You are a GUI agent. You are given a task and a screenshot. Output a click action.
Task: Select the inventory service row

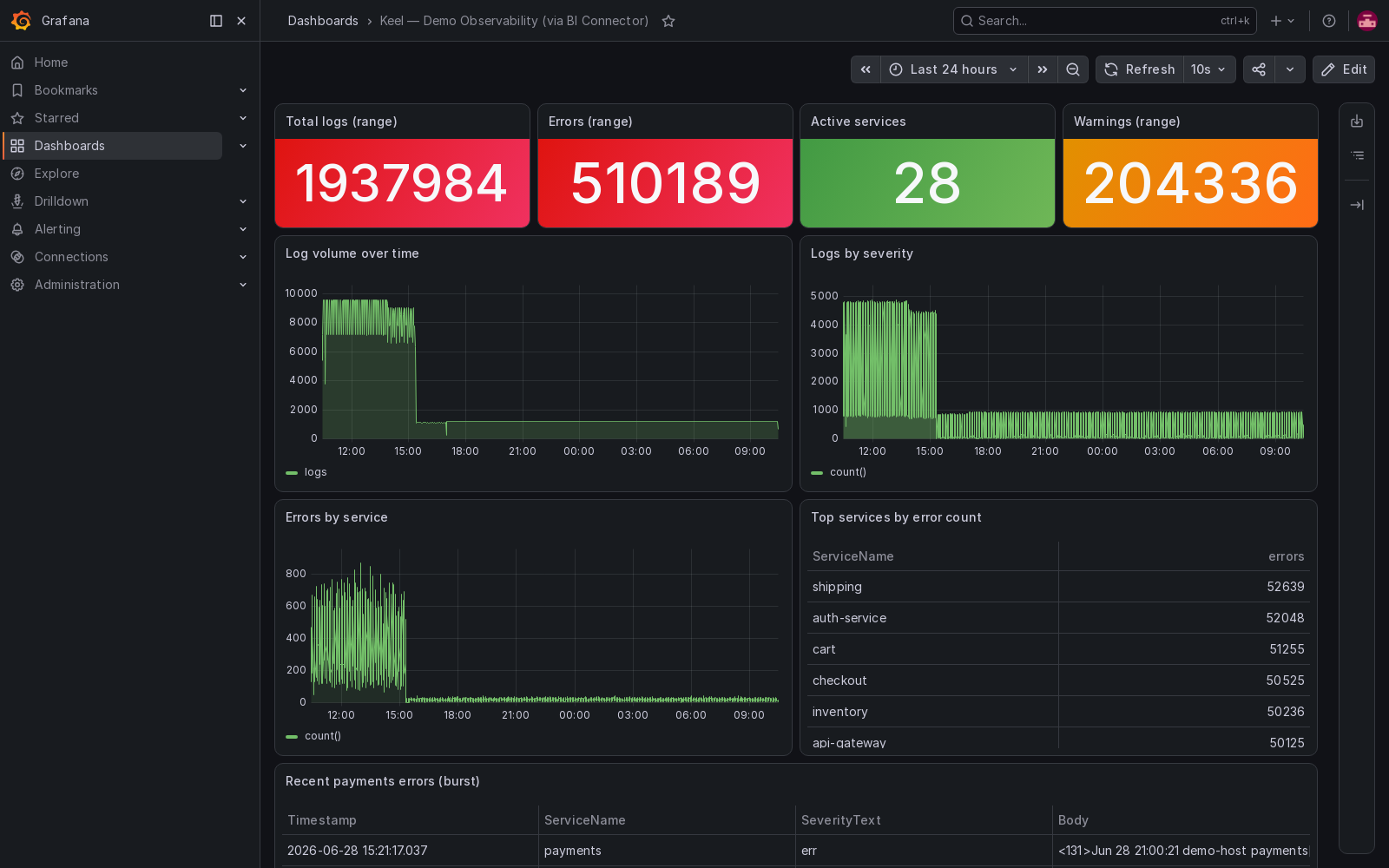[x=1058, y=712]
